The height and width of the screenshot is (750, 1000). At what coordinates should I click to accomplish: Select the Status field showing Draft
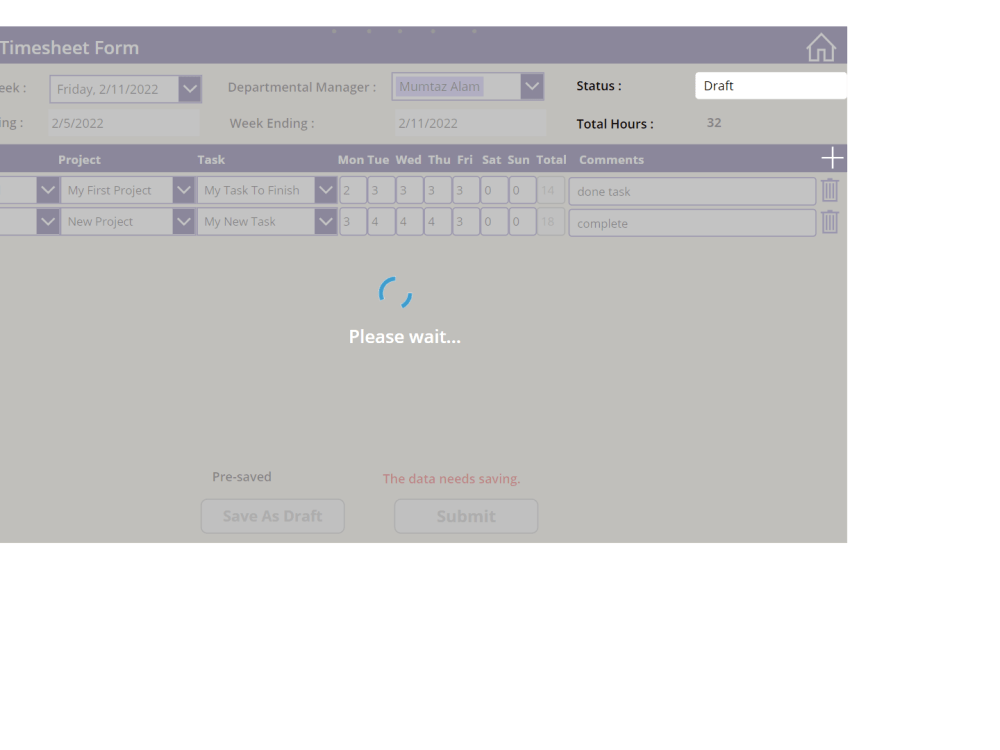pos(770,85)
